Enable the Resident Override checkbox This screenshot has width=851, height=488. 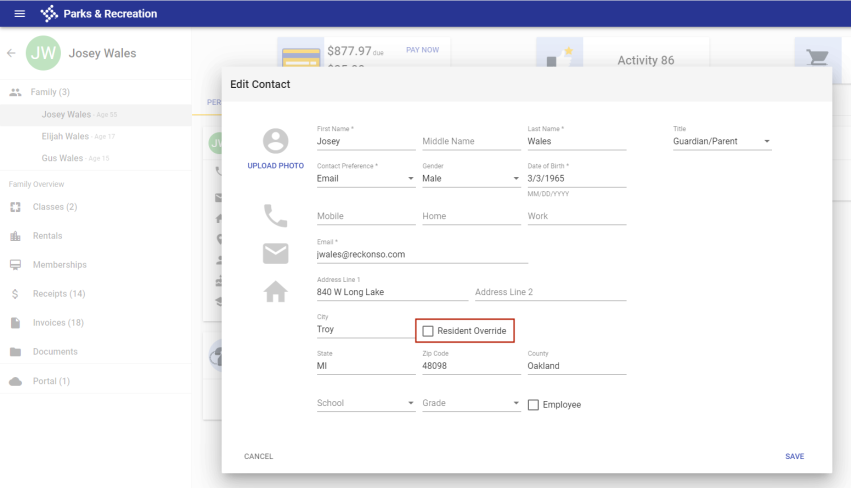click(428, 331)
